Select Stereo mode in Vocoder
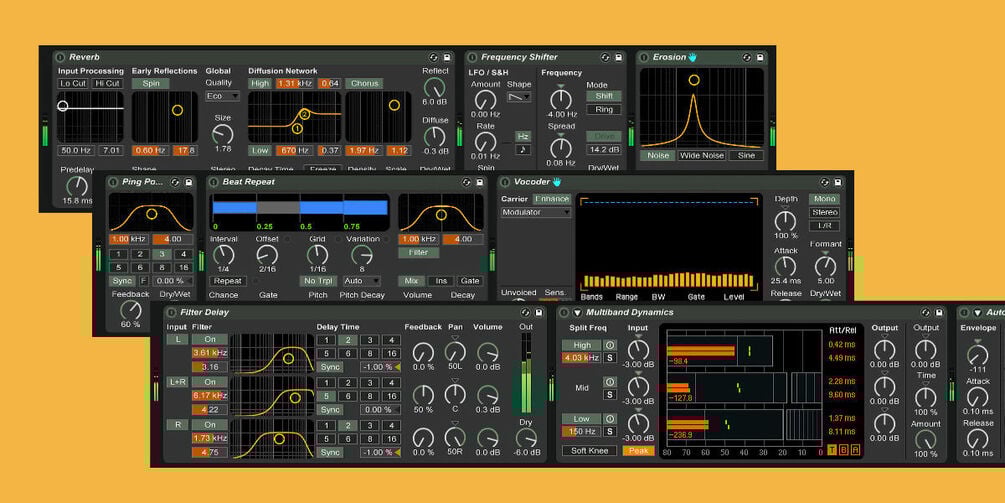Screen dimensions: 1005x503 coord(825,212)
